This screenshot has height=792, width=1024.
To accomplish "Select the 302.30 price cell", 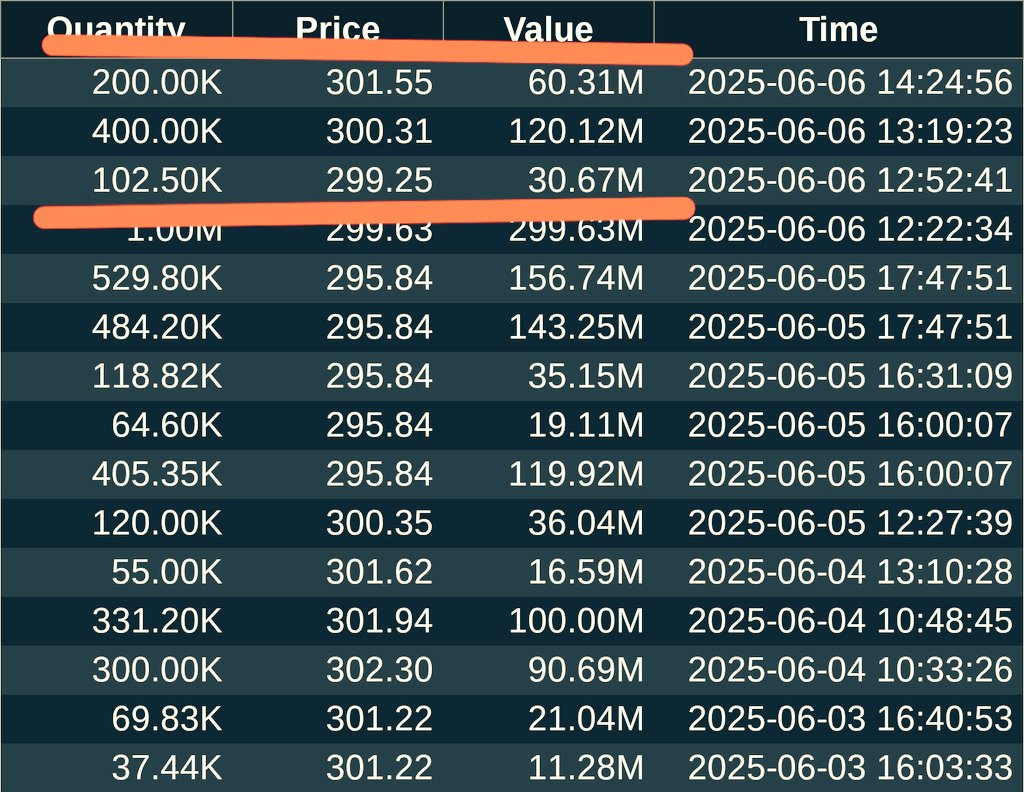I will pyautogui.click(x=379, y=670).
